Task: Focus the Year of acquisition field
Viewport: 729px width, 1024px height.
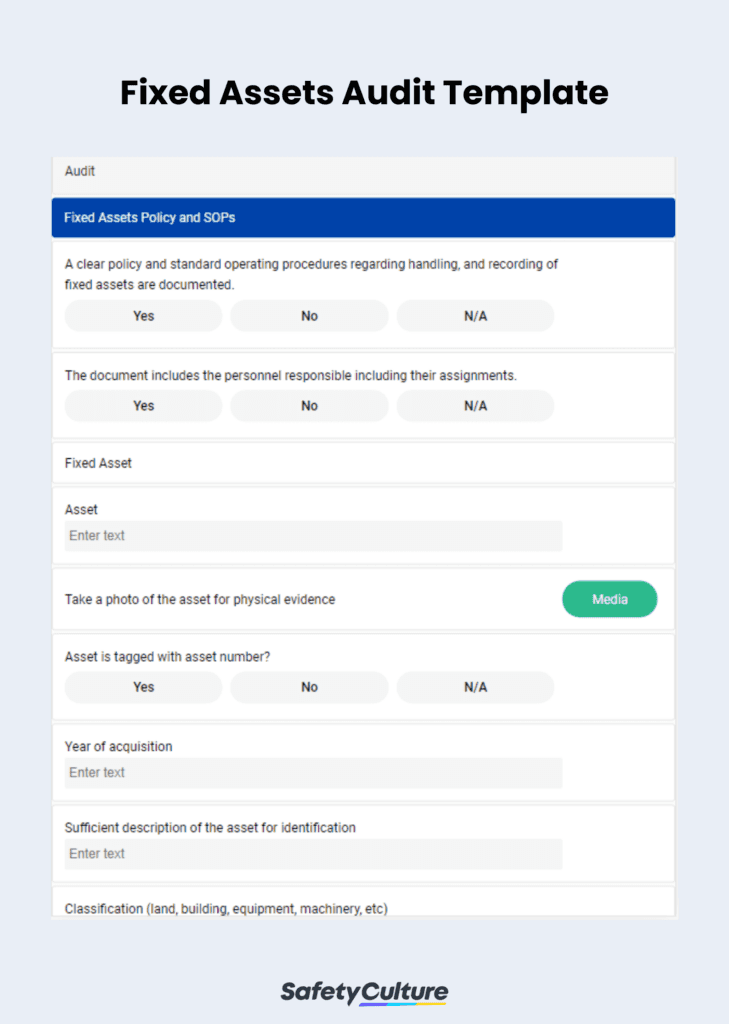Action: coord(313,773)
